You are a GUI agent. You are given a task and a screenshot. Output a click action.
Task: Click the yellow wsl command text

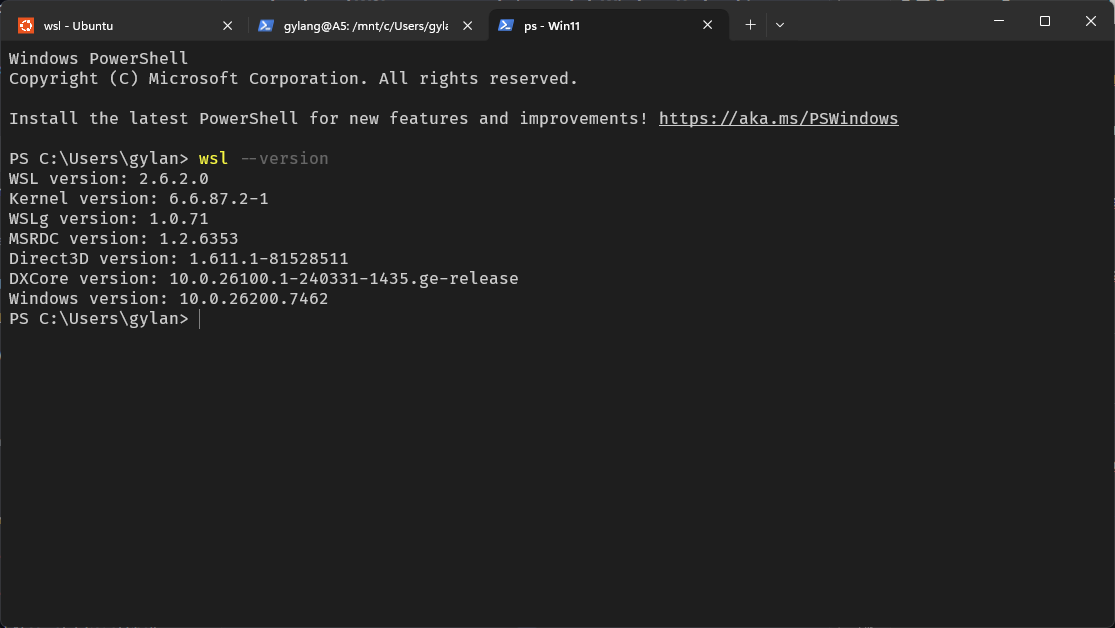(x=214, y=159)
